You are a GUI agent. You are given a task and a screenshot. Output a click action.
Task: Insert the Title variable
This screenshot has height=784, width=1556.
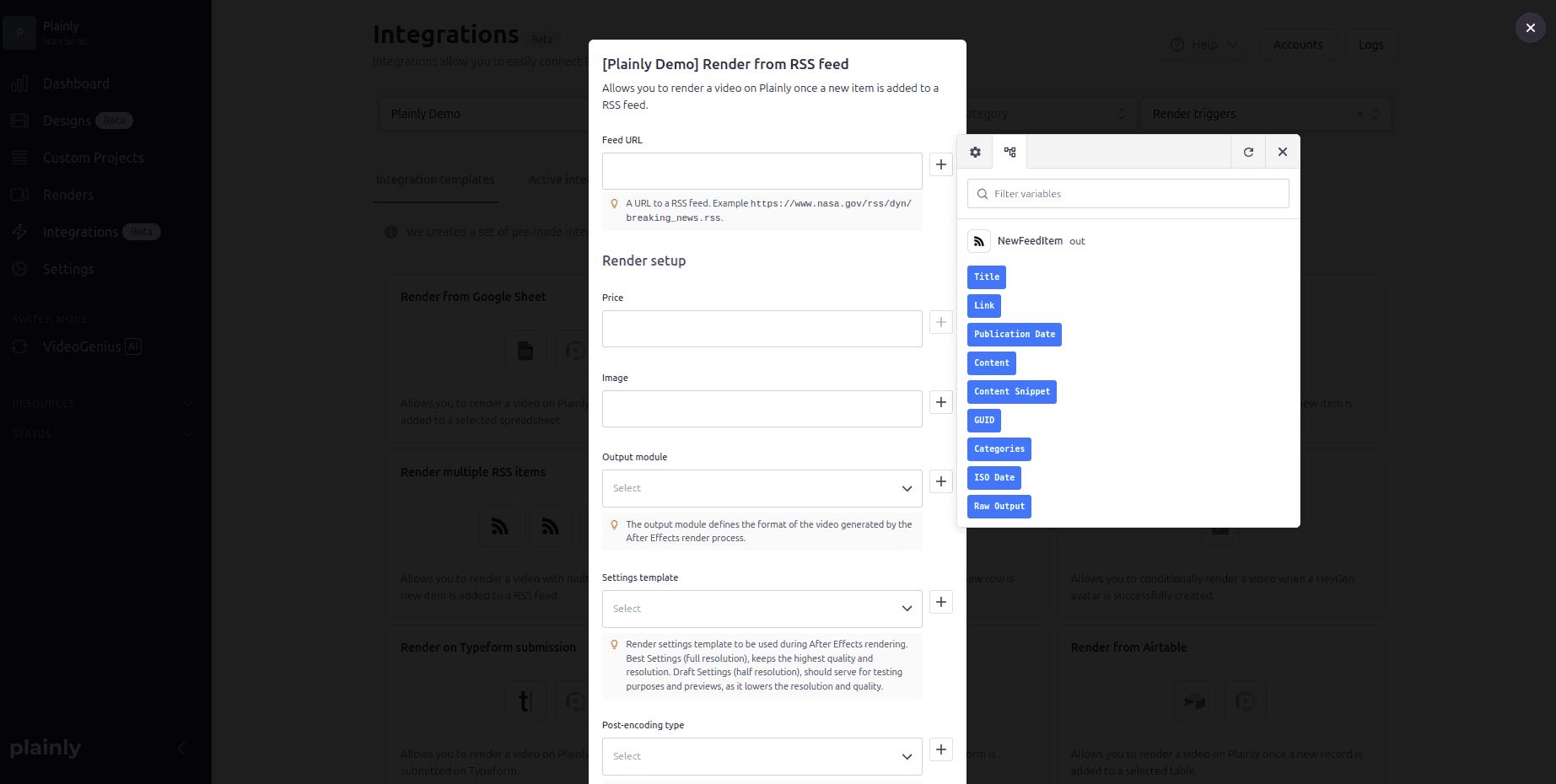point(987,277)
